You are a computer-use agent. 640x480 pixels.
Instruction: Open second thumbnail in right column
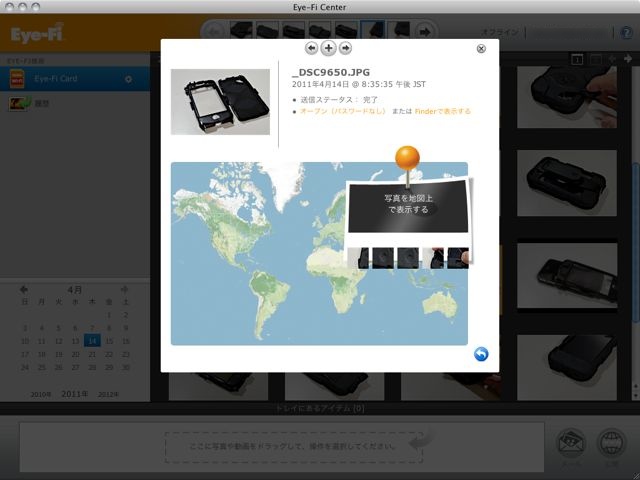(567, 183)
